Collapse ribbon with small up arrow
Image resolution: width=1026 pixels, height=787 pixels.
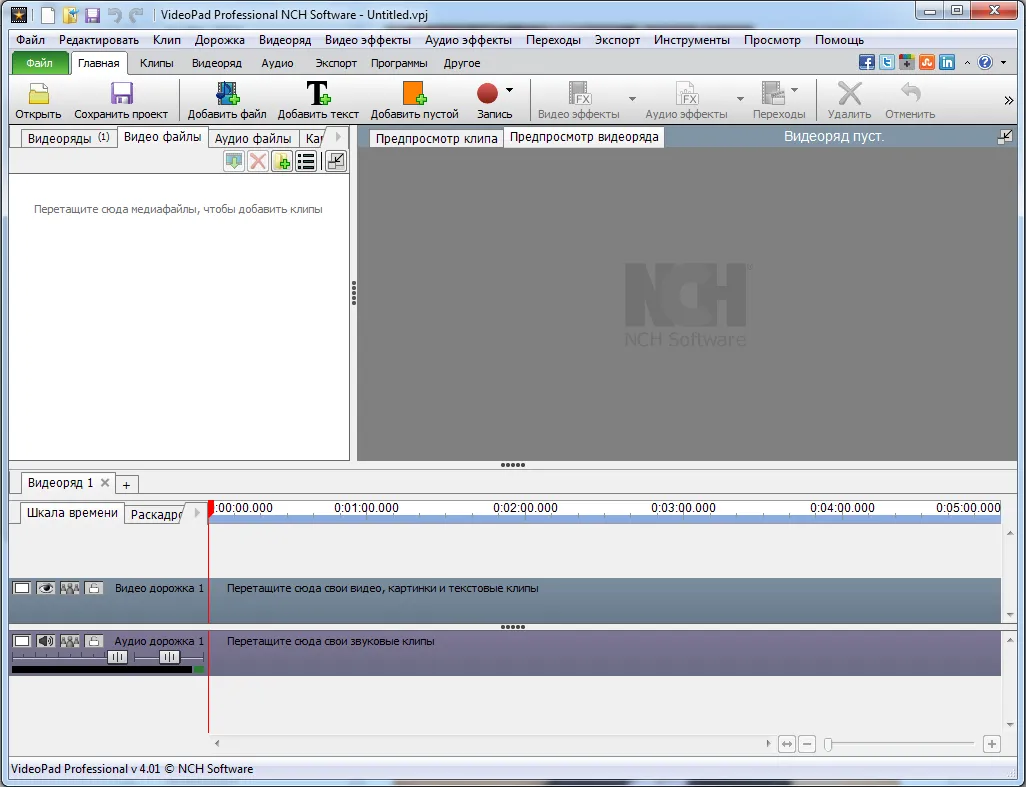coord(967,63)
